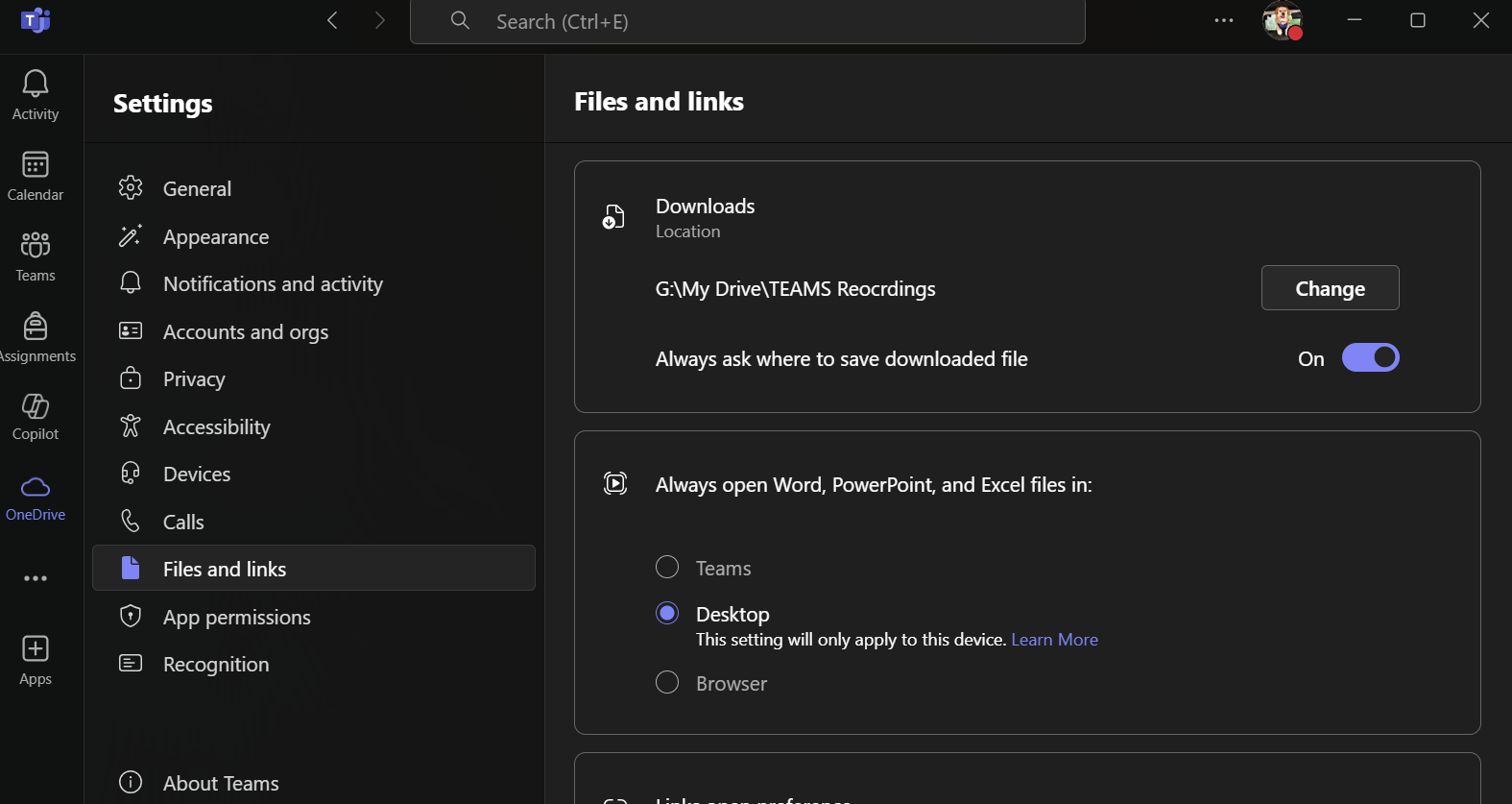The image size is (1512, 804).
Task: Select Browser radio option for files
Action: pyautogui.click(x=667, y=682)
